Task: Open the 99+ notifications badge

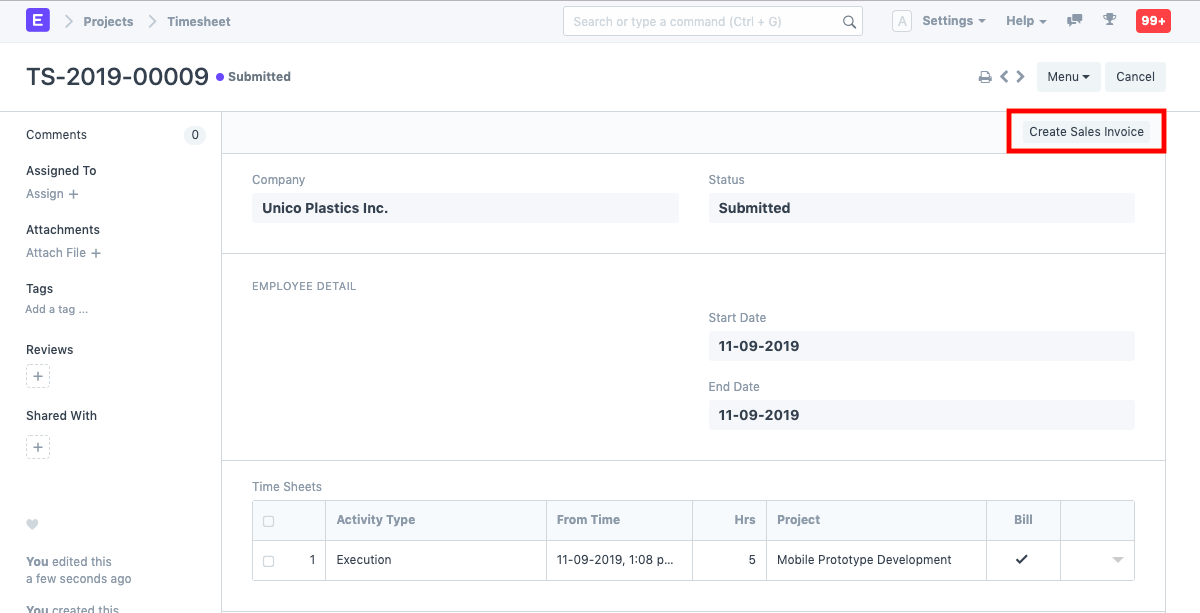Action: point(1153,20)
